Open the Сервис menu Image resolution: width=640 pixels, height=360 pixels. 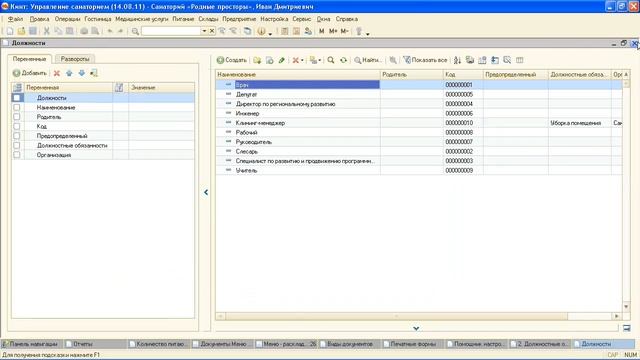click(x=302, y=19)
